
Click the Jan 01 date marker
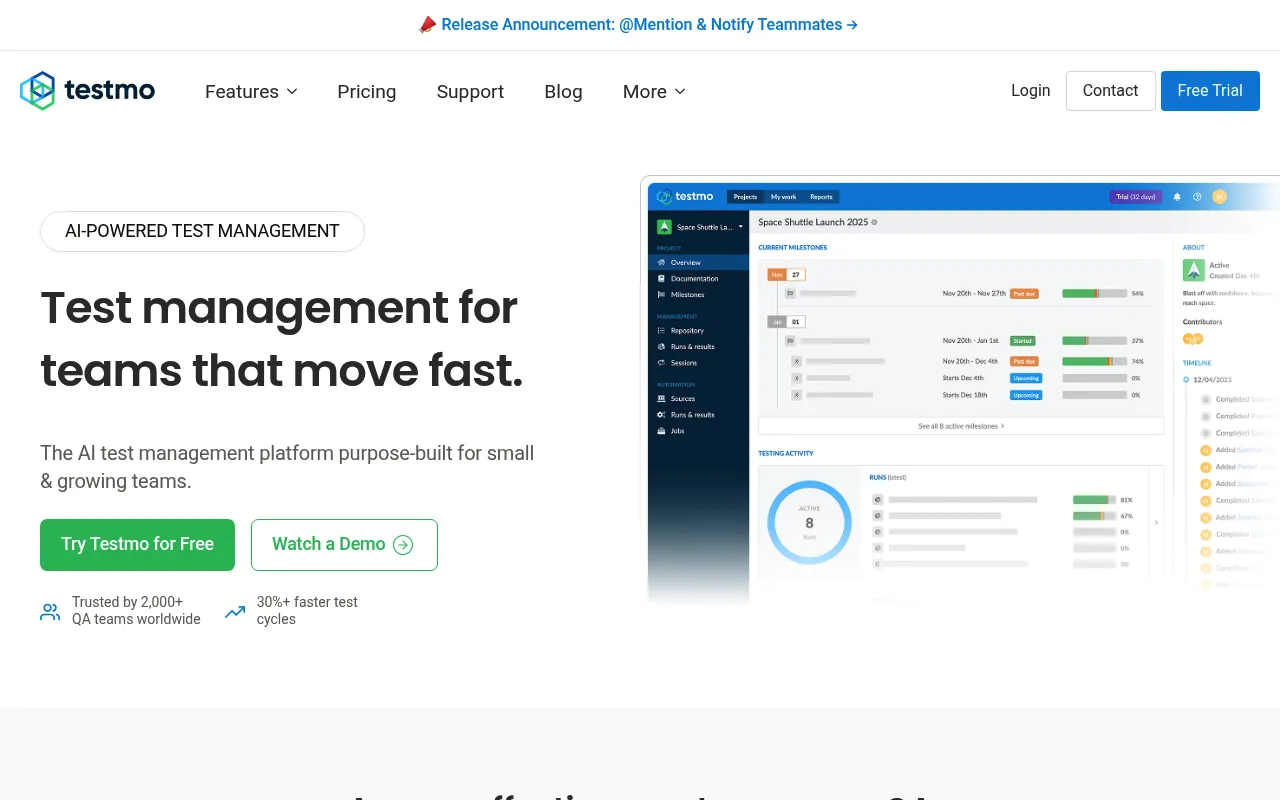pyautogui.click(x=786, y=322)
